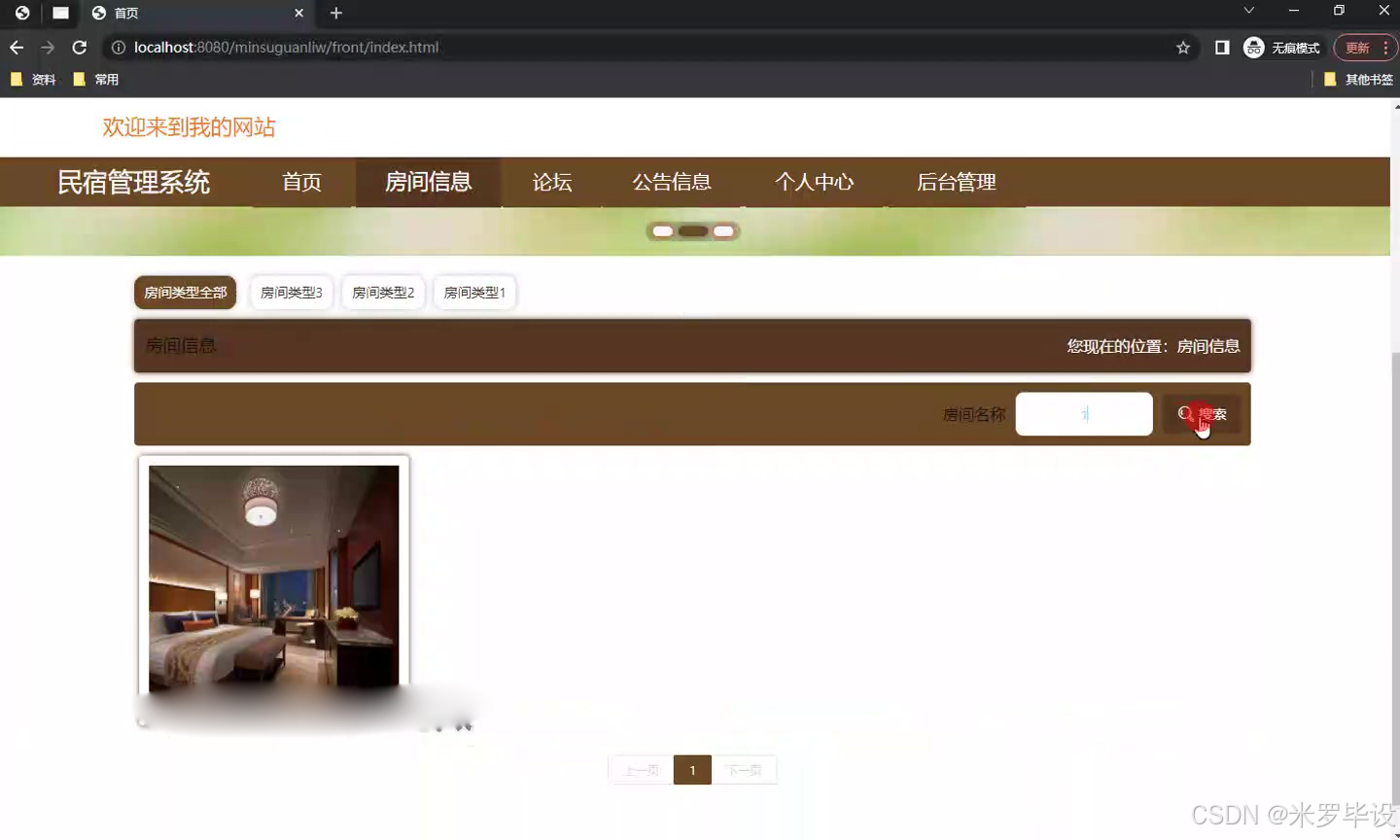Click the bookmark star in the address bar
Viewport: 1400px width, 840px height.
pos(1181,47)
